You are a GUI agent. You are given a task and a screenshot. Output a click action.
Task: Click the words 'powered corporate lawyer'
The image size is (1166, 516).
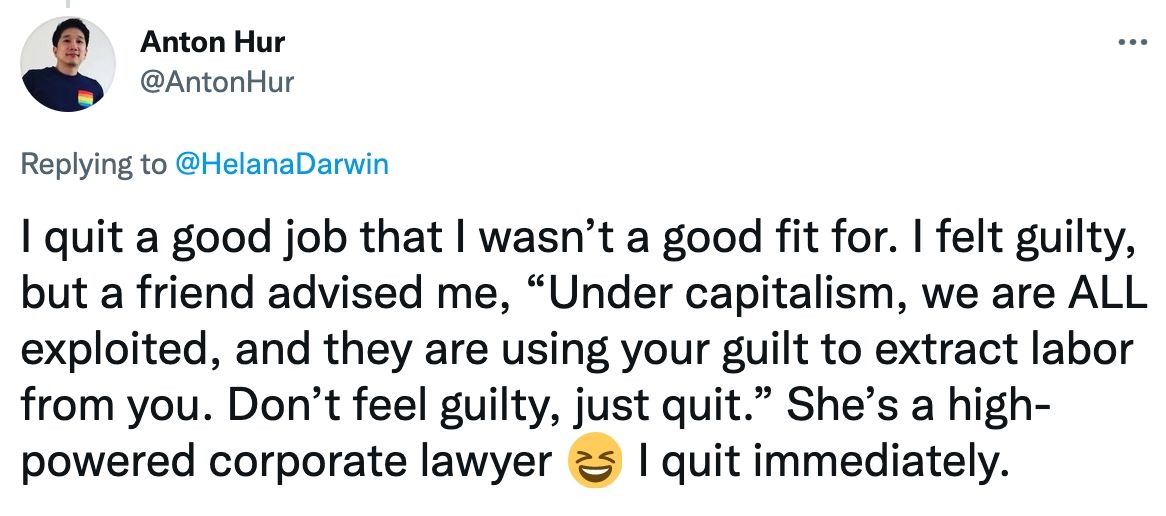288,462
